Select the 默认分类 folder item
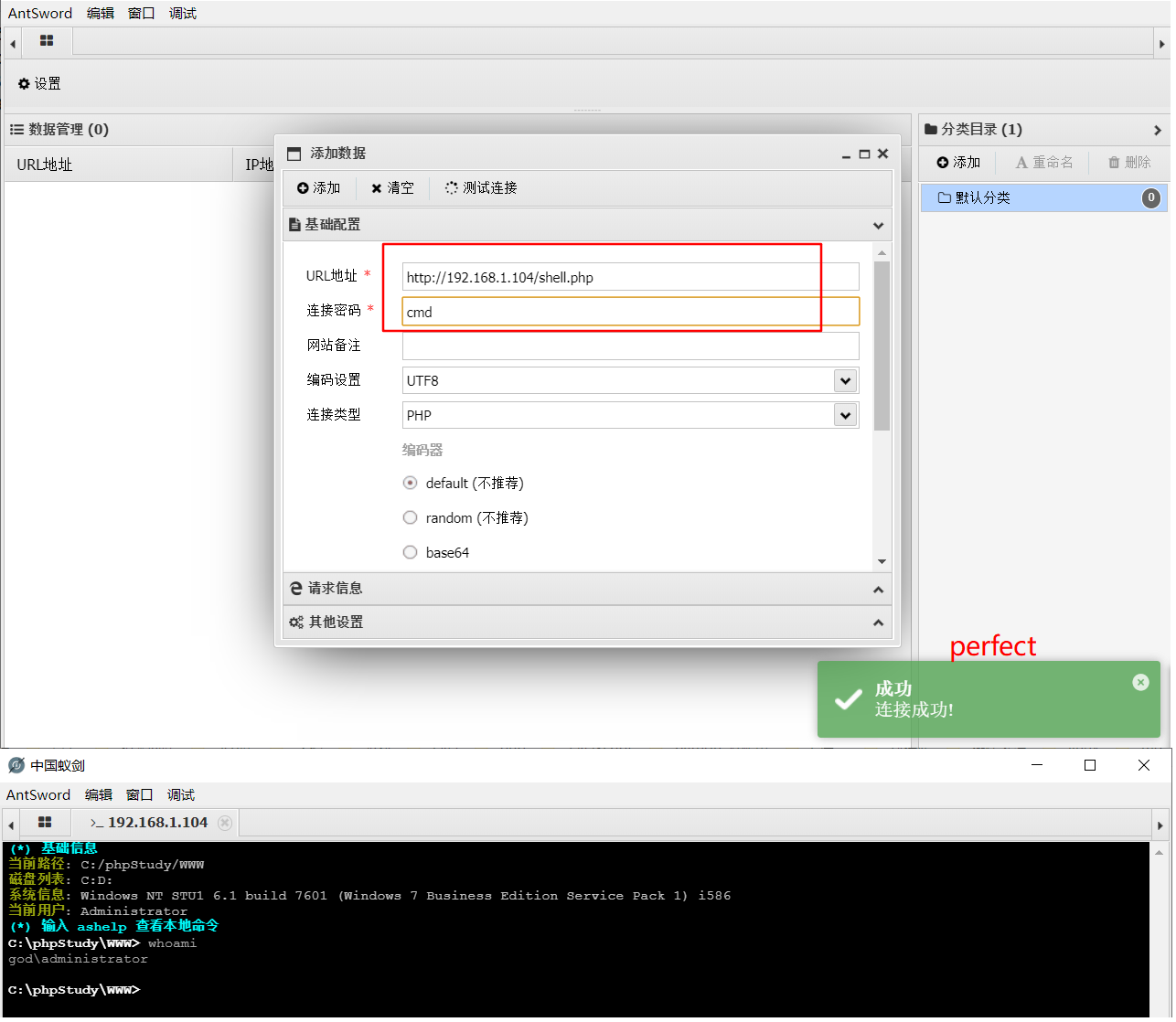The width and height of the screenshot is (1176, 1022). point(1043,197)
